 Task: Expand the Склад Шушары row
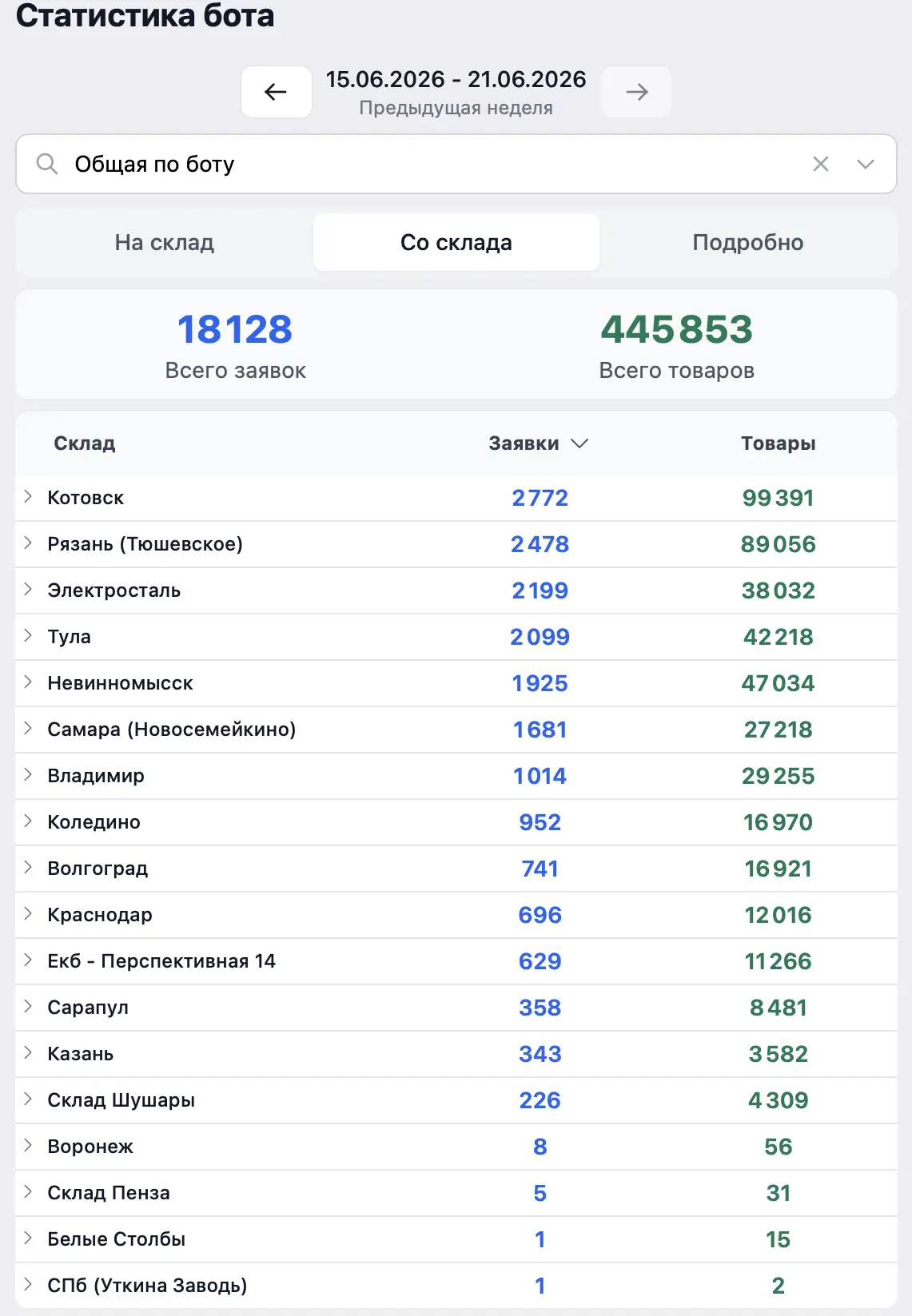[x=28, y=1099]
